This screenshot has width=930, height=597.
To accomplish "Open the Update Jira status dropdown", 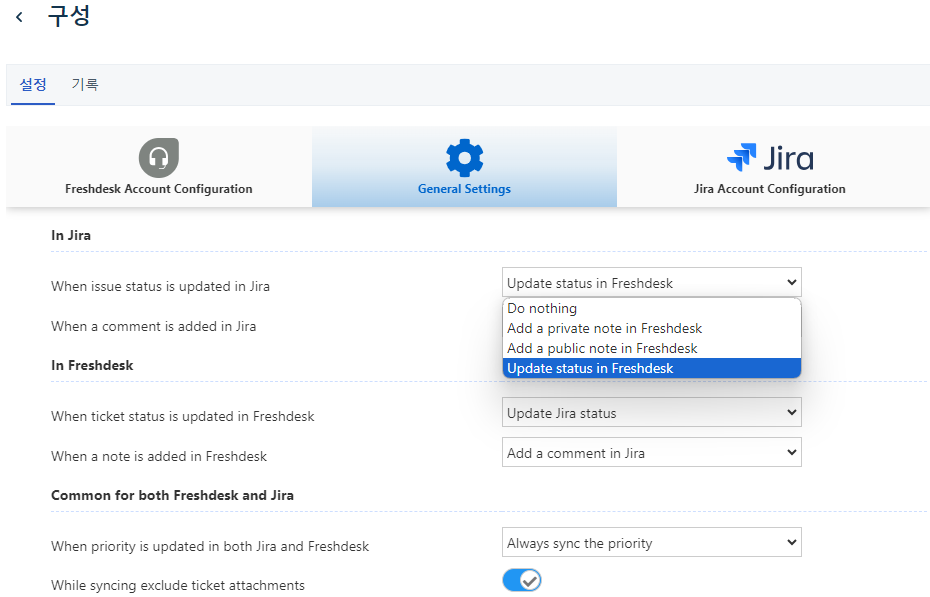I will coord(652,413).
